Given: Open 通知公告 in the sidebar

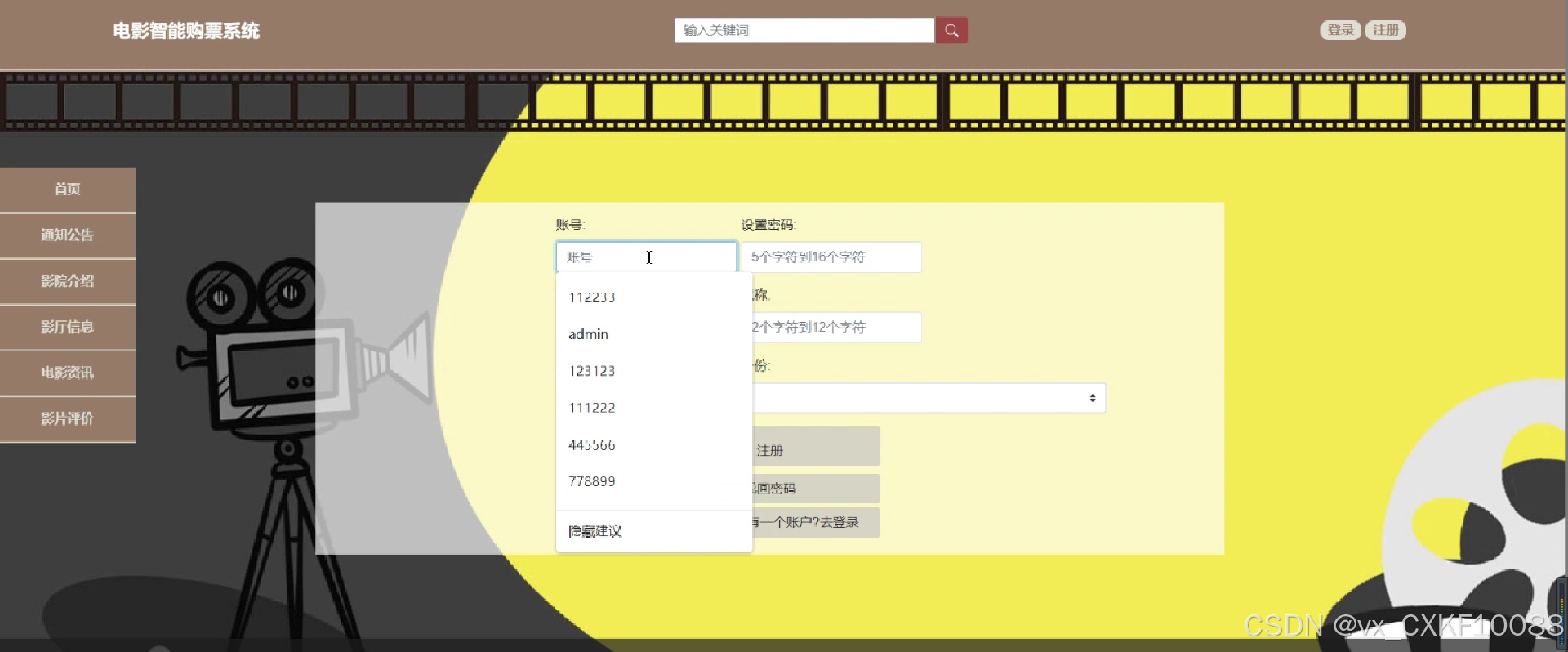Looking at the screenshot, I should pos(68,235).
